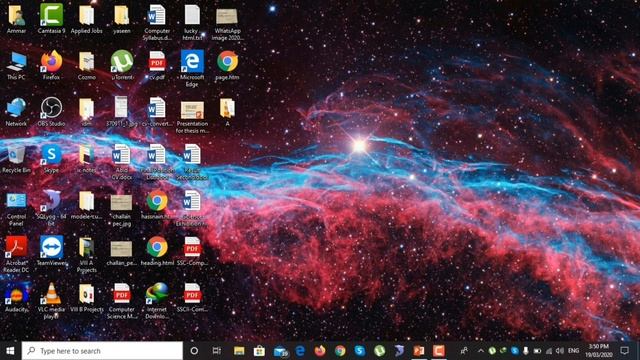This screenshot has height=360, width=640.
Task: Open the Mail app on the taskbar
Action: pyautogui.click(x=280, y=351)
